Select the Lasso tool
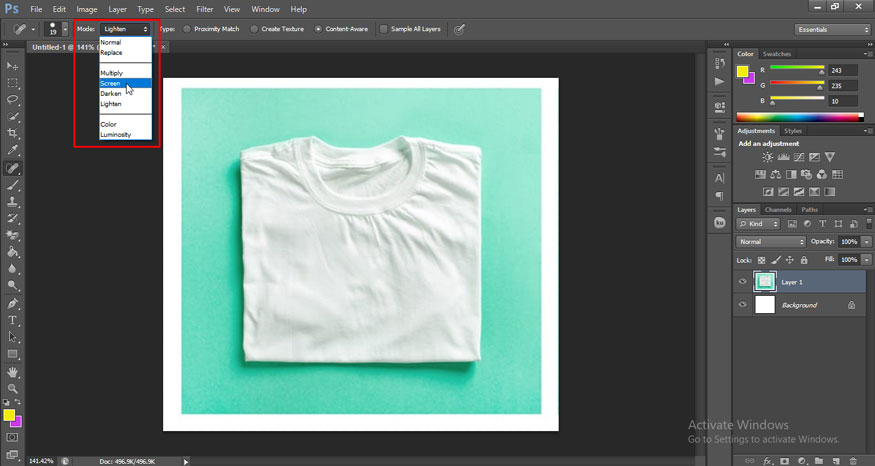The image size is (875, 466). [x=12, y=100]
